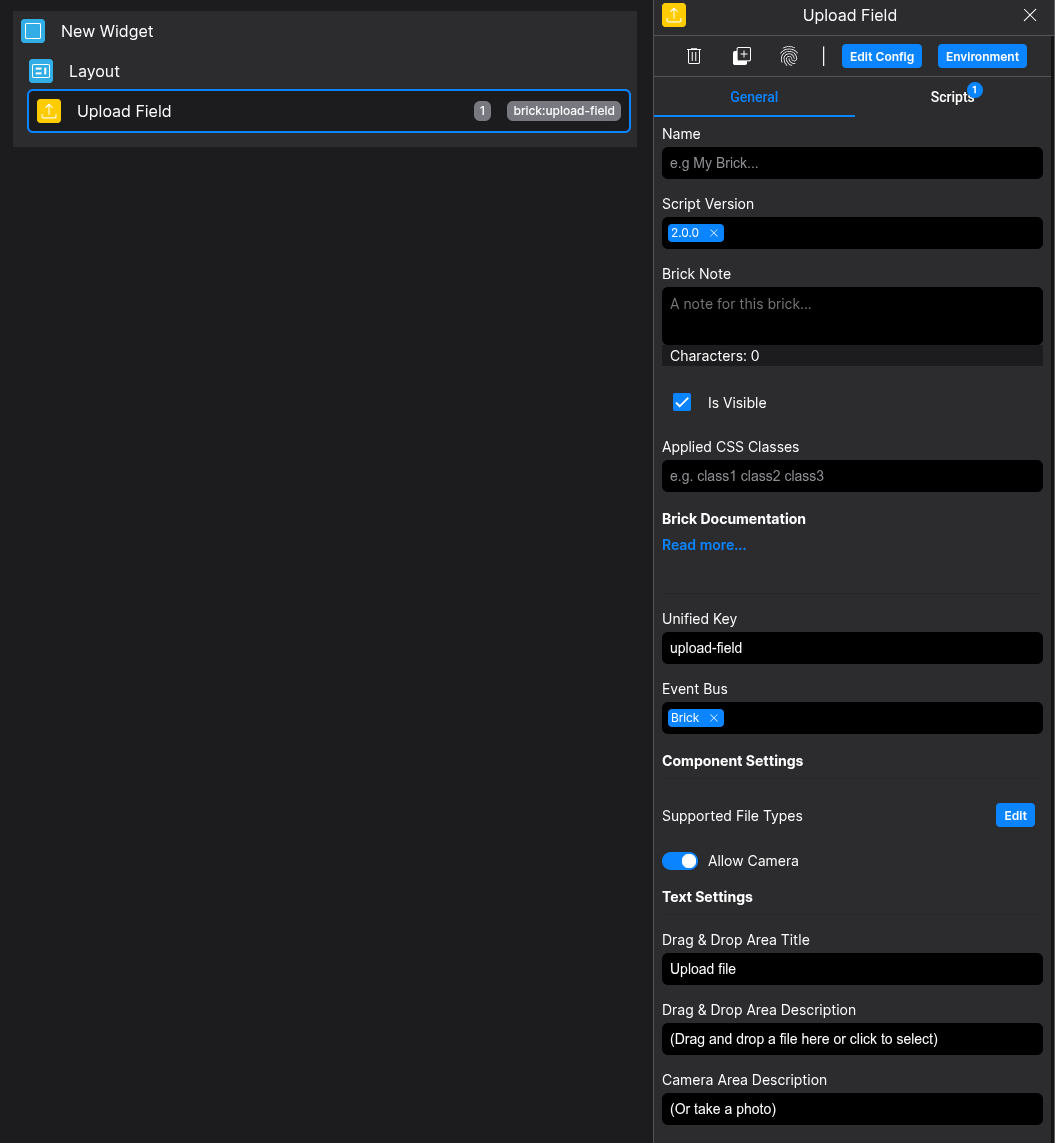This screenshot has height=1143, width=1055.
Task: Click the yellow upload icon in panel header
Action: click(674, 15)
